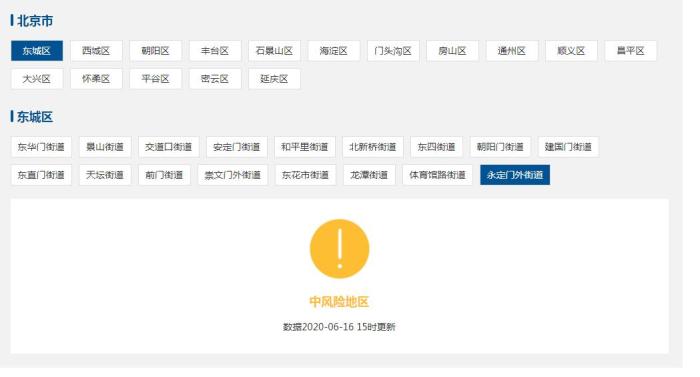Select 东四街道 subdistrict
This screenshot has height=377, width=700.
(437, 147)
